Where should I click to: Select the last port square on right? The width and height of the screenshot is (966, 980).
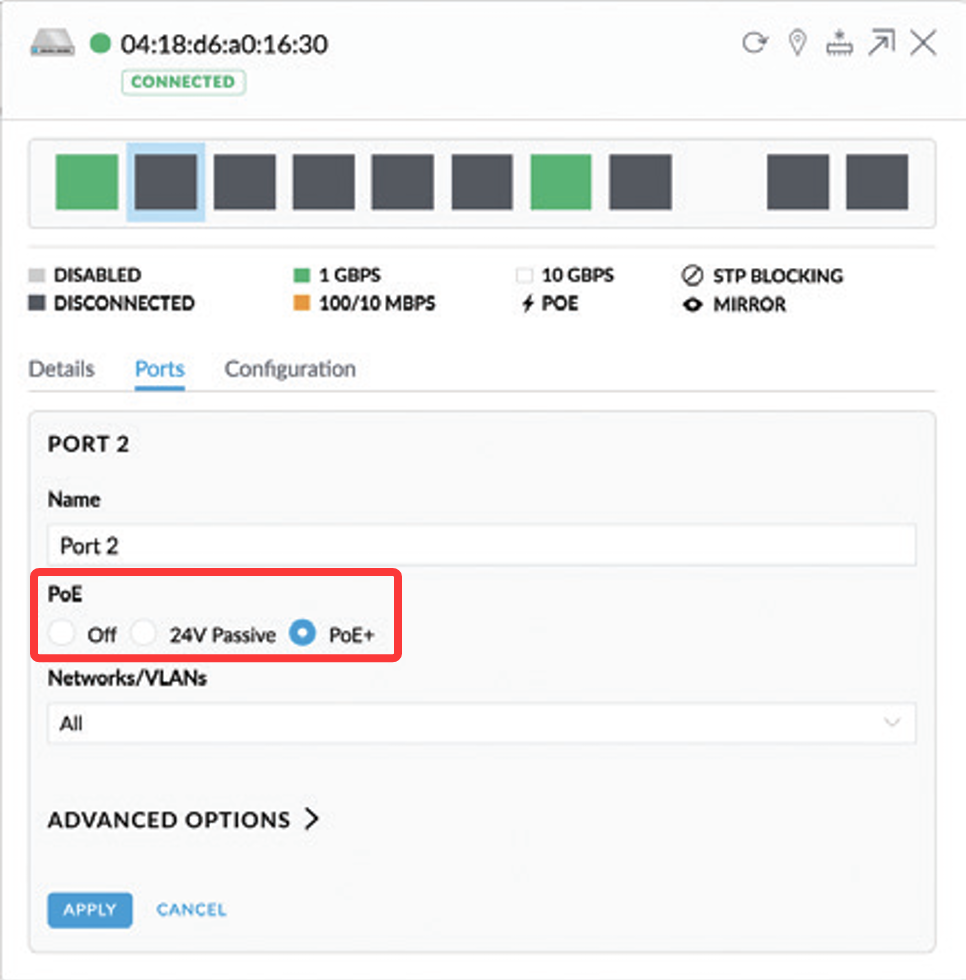[877, 182]
